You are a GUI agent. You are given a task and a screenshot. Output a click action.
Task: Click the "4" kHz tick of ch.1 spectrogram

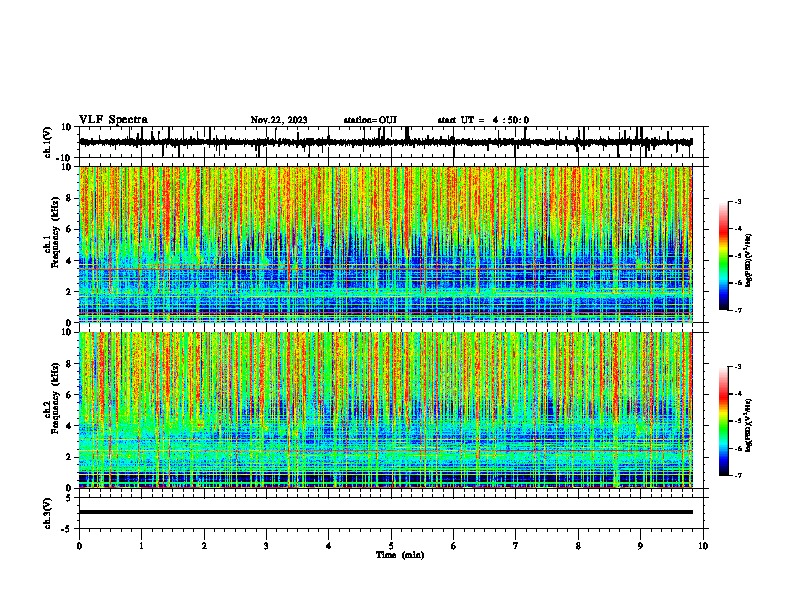69,261
